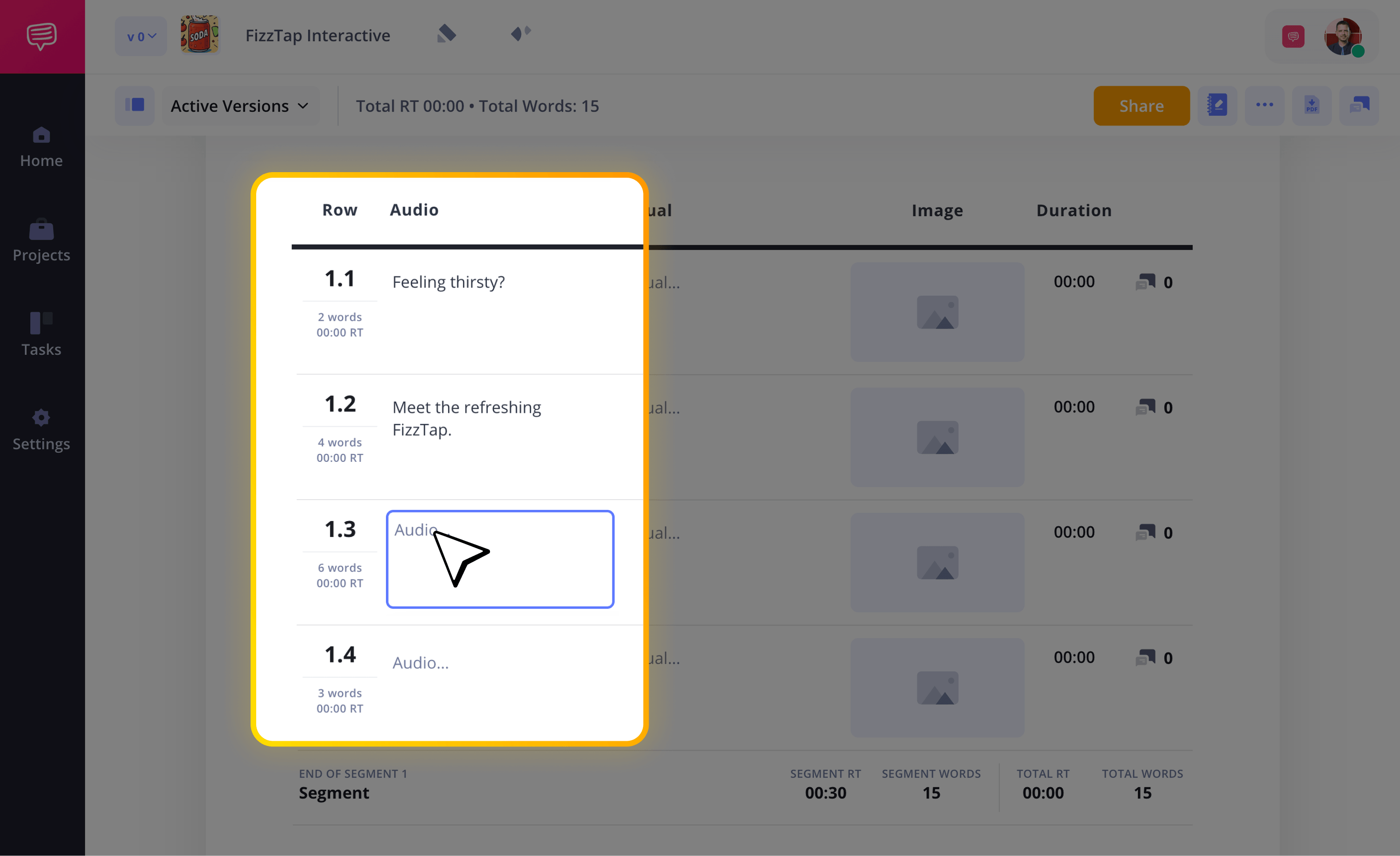
Task: Click the PDF export icon
Action: (1311, 105)
